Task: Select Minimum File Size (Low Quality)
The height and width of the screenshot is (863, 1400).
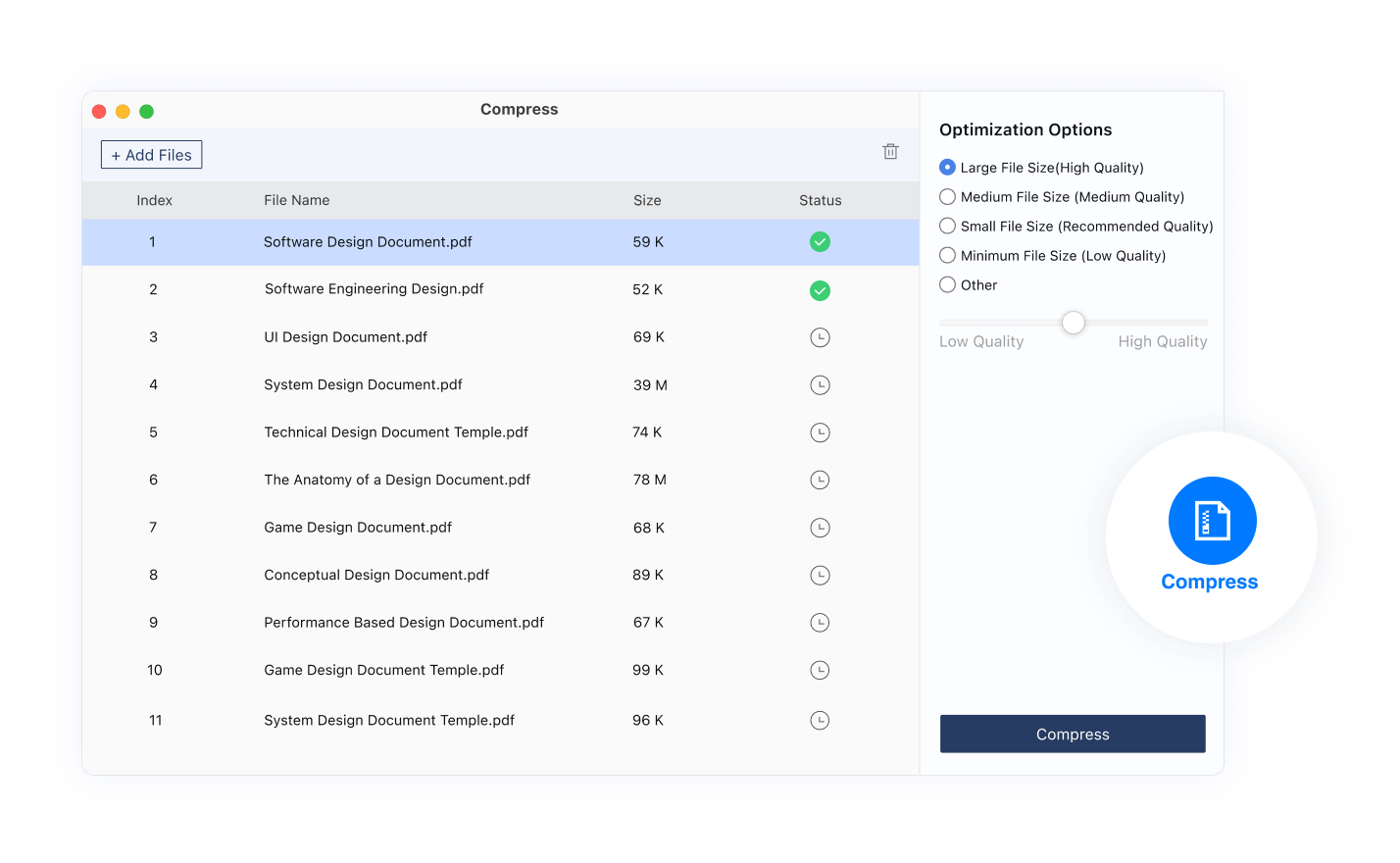Action: click(947, 256)
